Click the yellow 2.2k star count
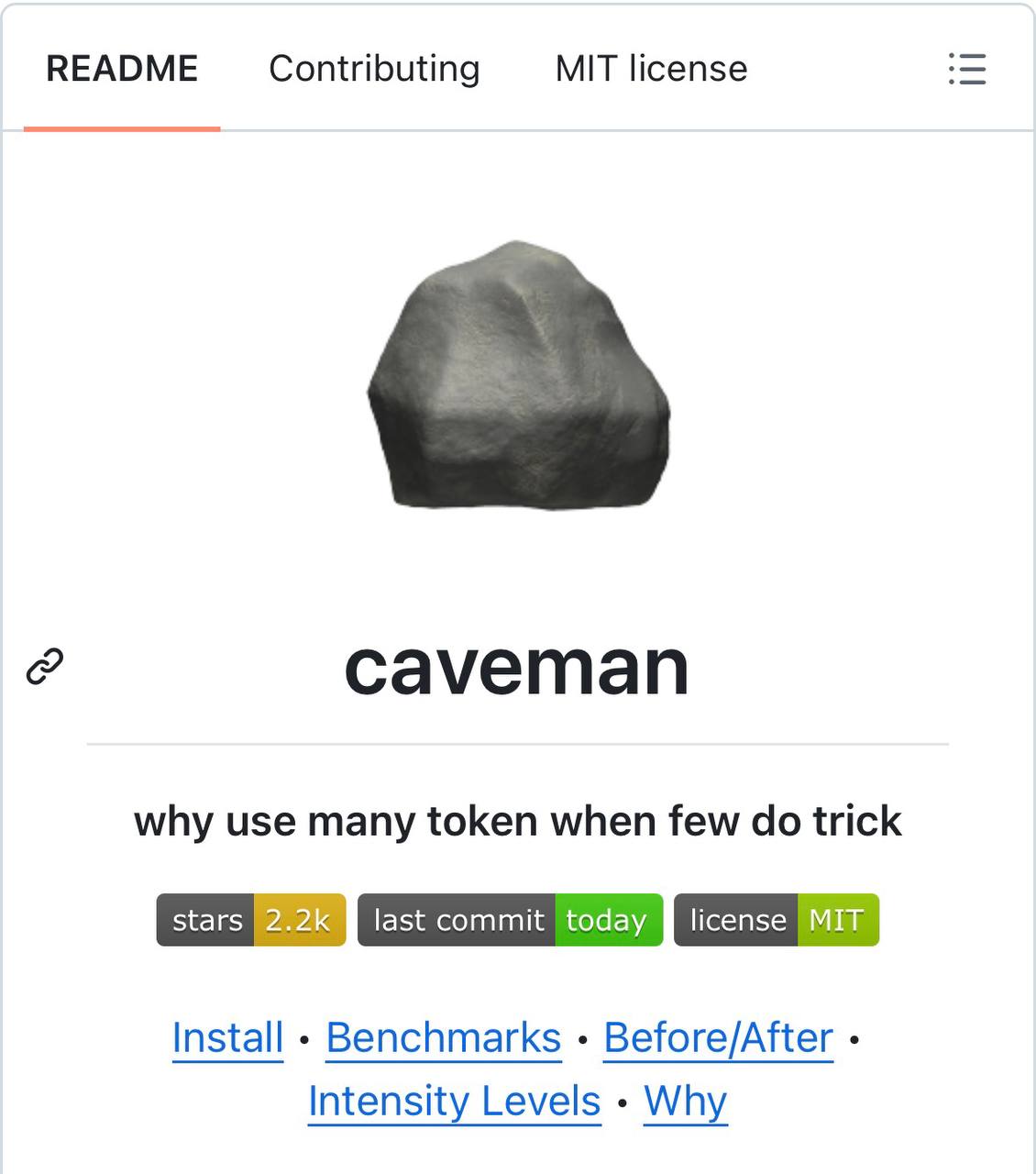This screenshot has width=1036, height=1174. click(299, 919)
